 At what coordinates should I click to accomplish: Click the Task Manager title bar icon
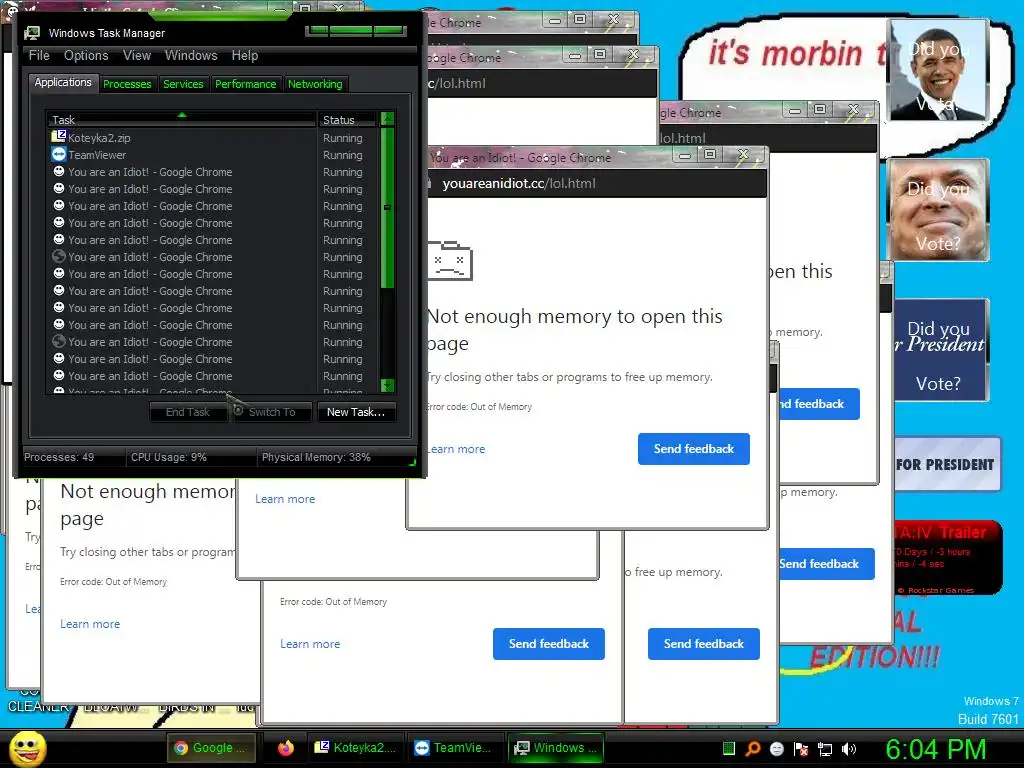pos(32,33)
